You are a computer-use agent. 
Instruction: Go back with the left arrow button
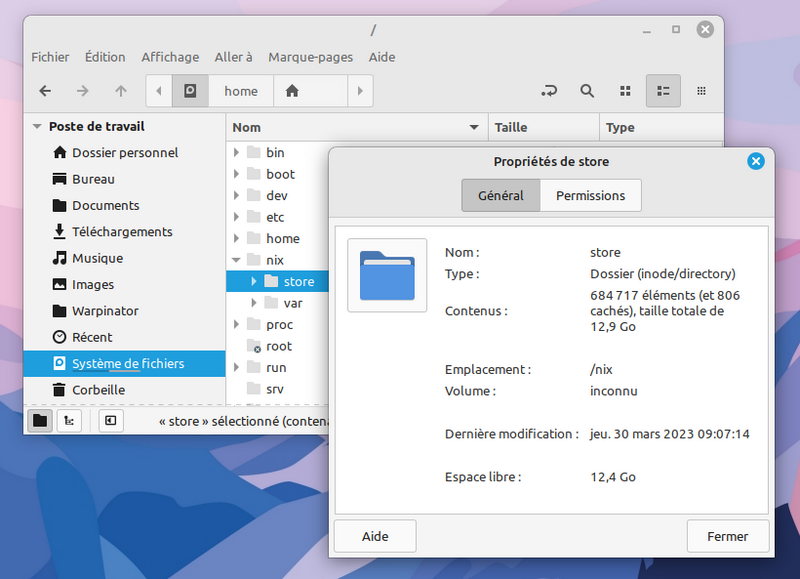45,91
